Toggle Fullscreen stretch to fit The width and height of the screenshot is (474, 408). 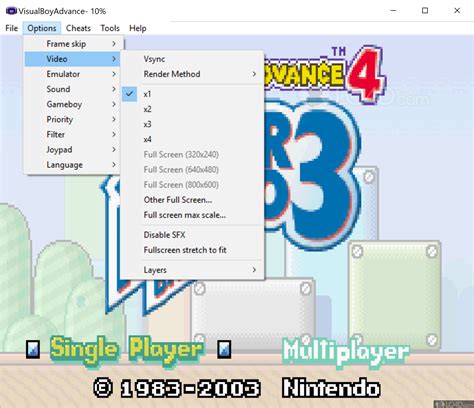(192, 250)
